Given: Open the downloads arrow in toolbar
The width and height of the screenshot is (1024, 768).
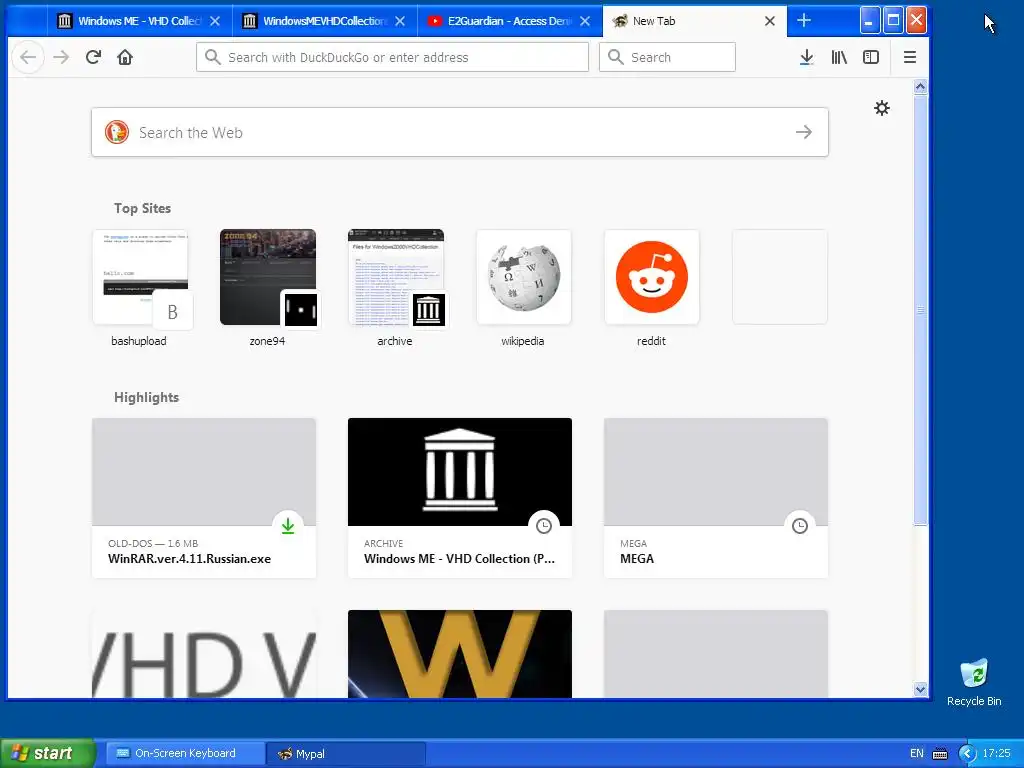Looking at the screenshot, I should point(807,57).
